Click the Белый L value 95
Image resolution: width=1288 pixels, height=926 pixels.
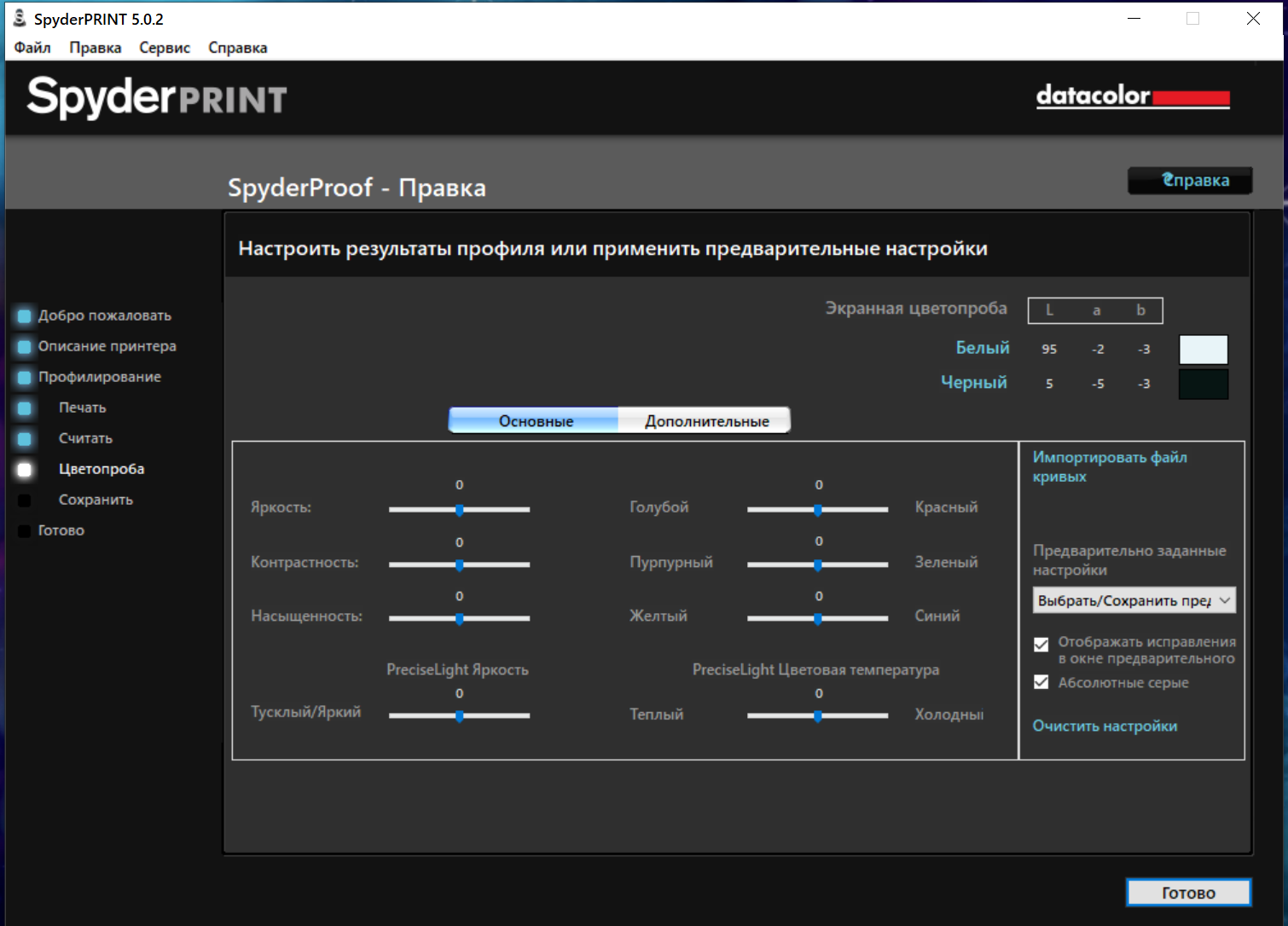pyautogui.click(x=1049, y=350)
